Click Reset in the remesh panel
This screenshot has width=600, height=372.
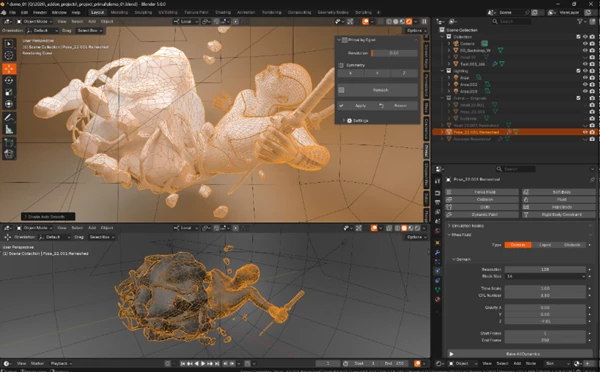click(x=398, y=106)
